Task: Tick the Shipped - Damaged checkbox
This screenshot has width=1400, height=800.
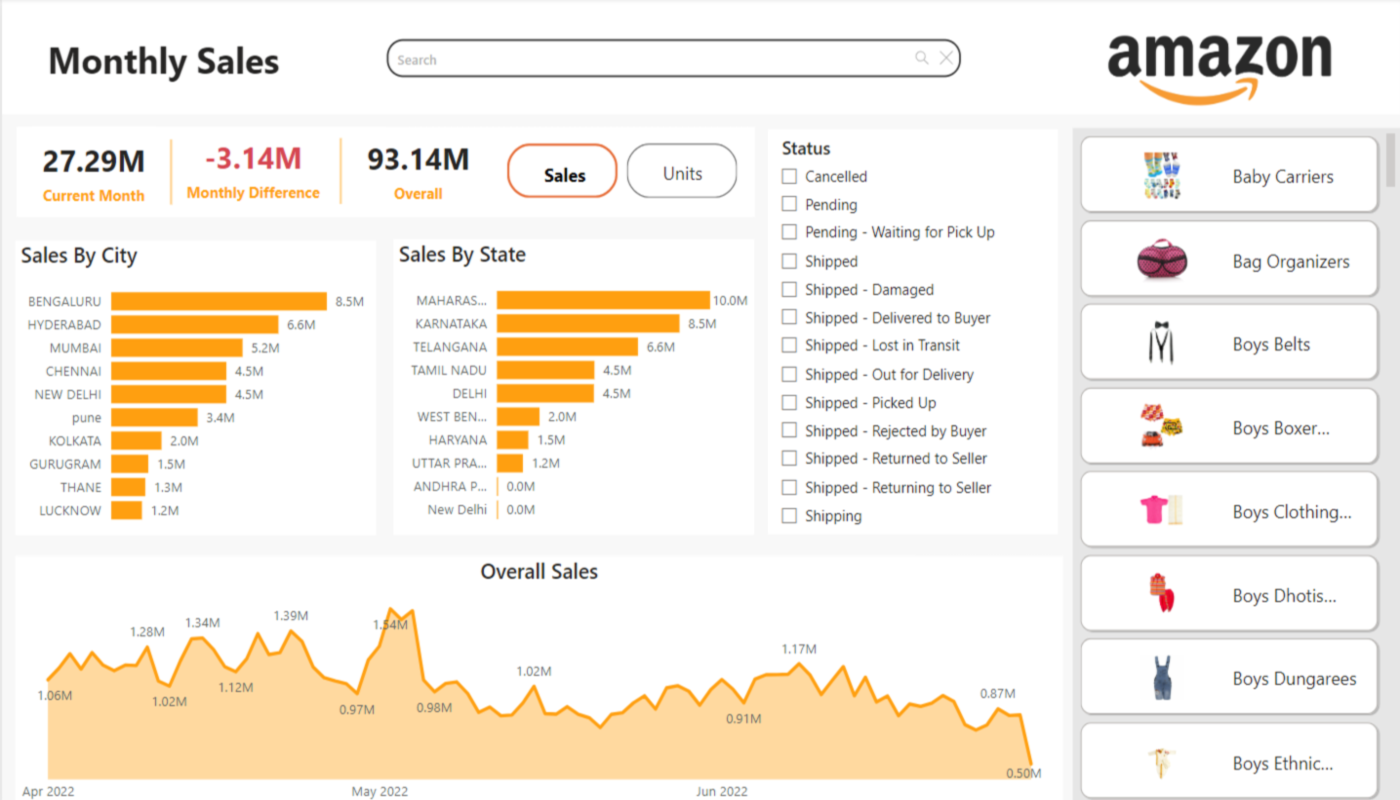Action: point(789,289)
